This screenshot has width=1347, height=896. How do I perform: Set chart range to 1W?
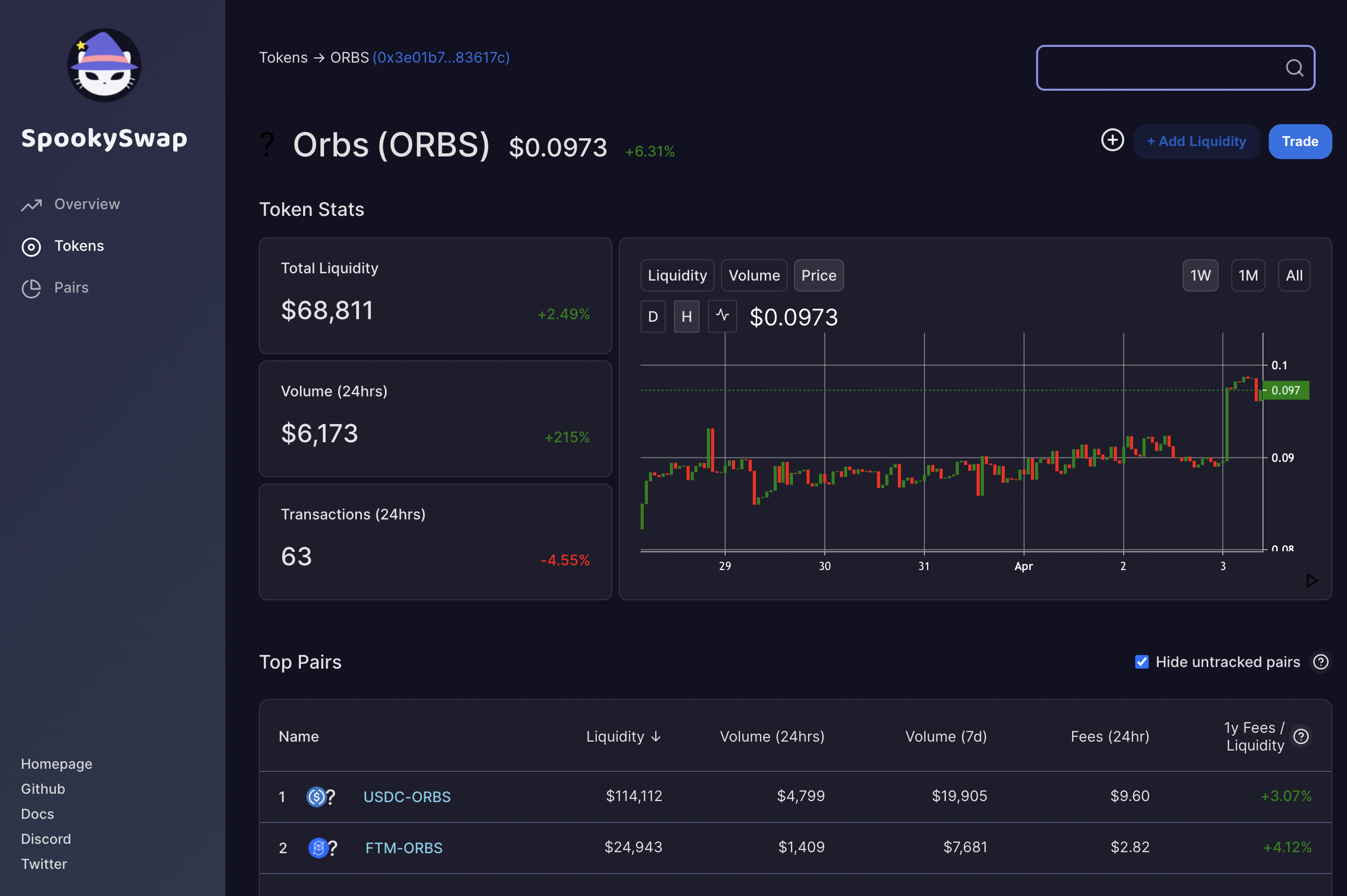click(1200, 275)
